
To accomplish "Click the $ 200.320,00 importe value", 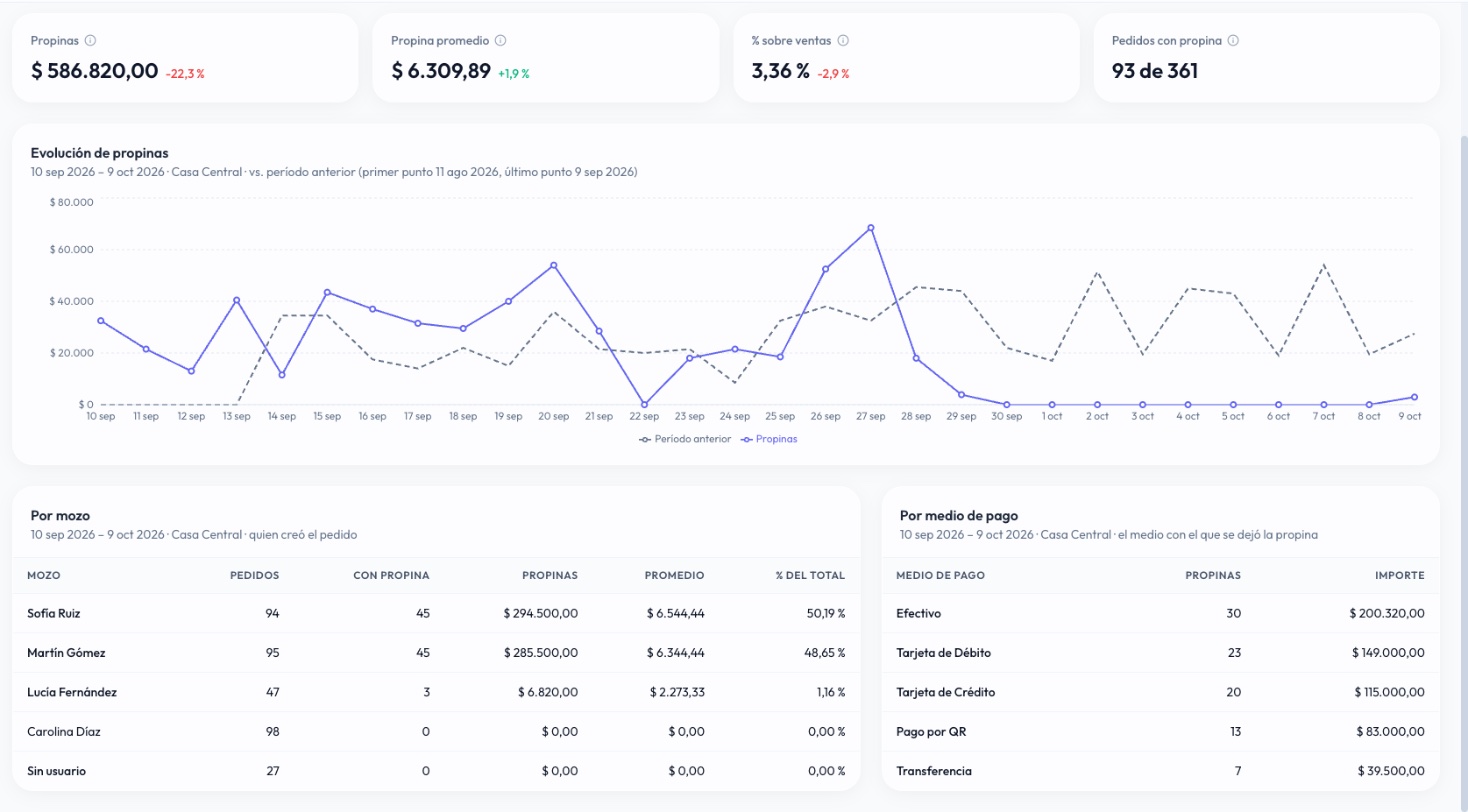I will pyautogui.click(x=1387, y=613).
